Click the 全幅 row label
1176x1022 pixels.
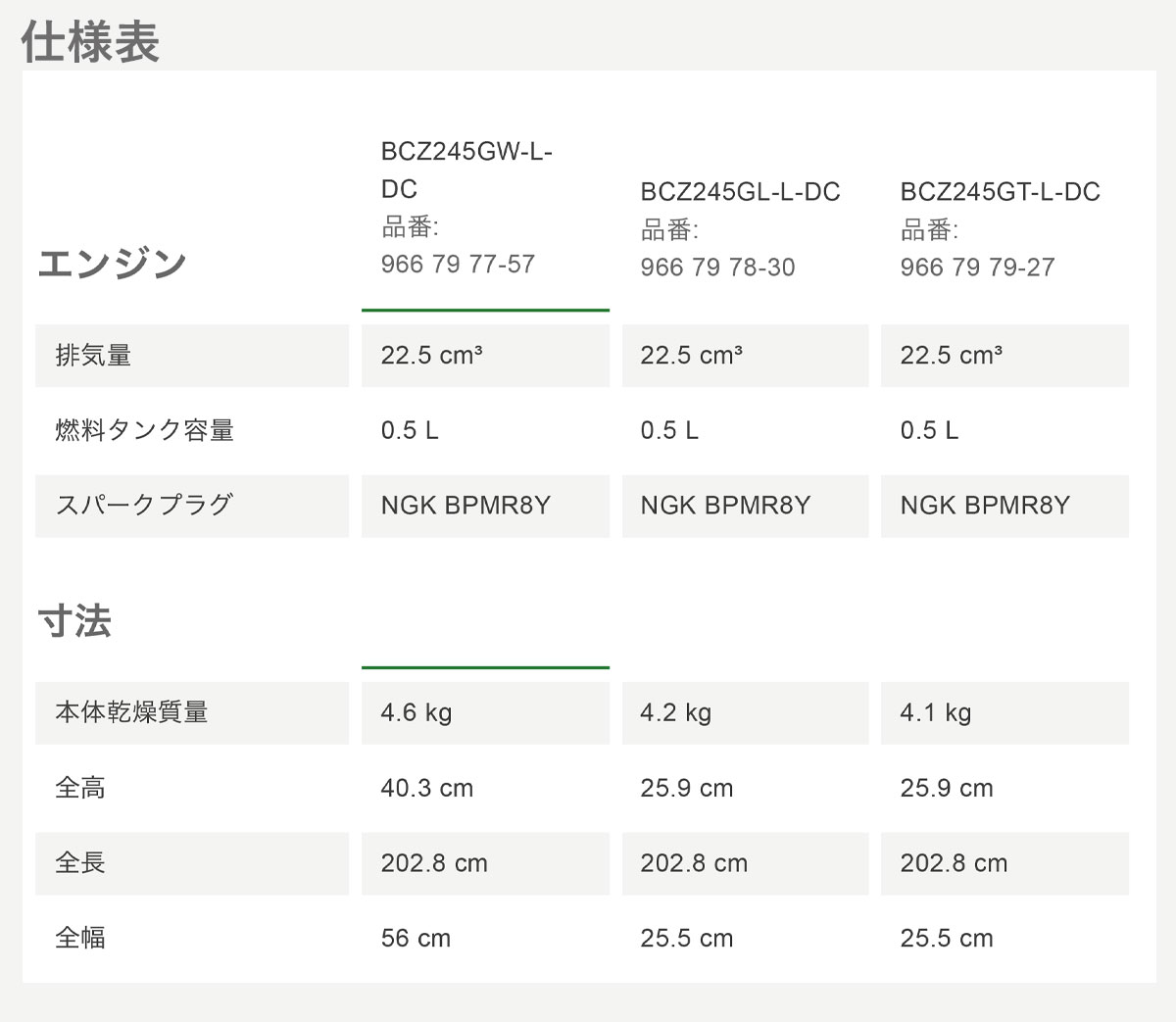coord(80,938)
